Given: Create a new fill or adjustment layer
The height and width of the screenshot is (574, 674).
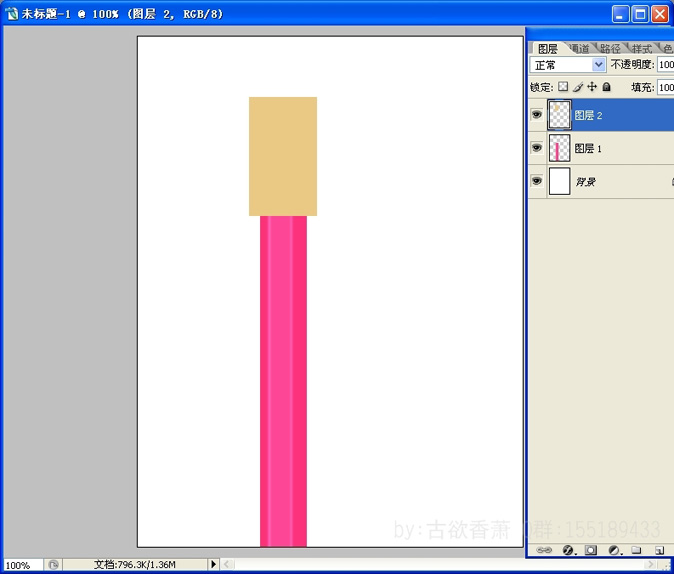Looking at the screenshot, I should (x=615, y=550).
